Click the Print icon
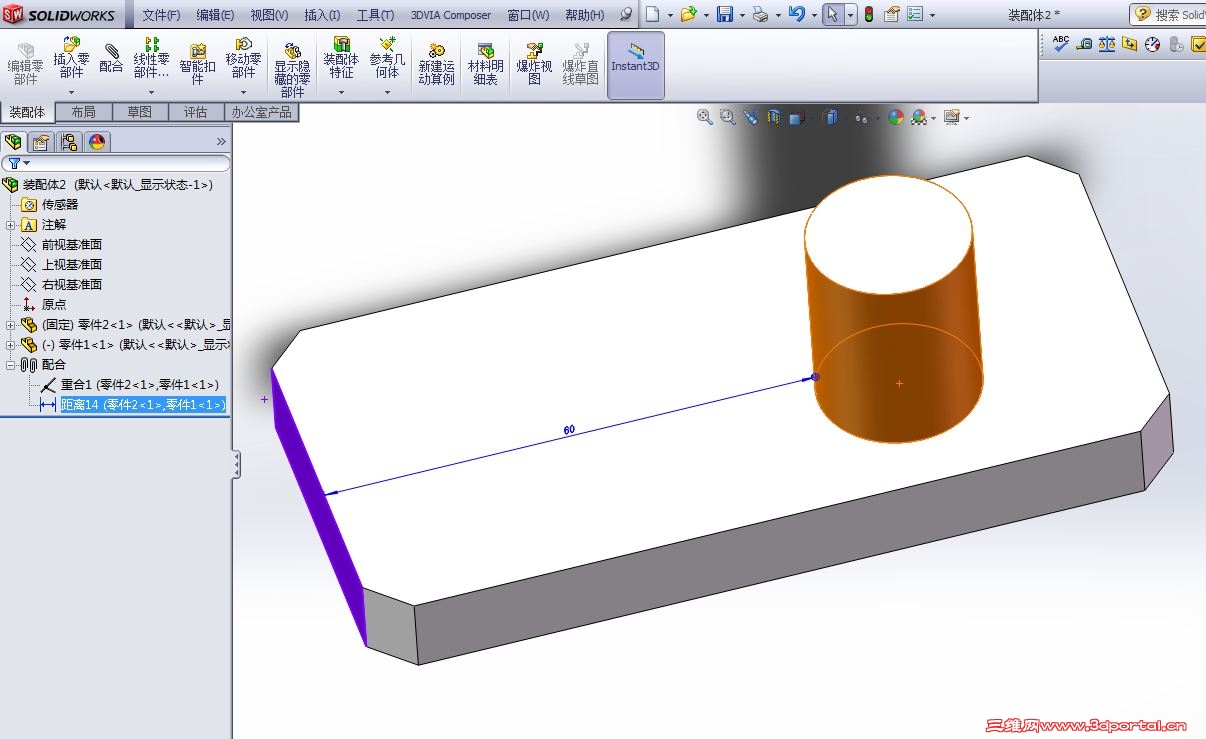Image resolution: width=1206 pixels, height=739 pixels. tap(760, 15)
